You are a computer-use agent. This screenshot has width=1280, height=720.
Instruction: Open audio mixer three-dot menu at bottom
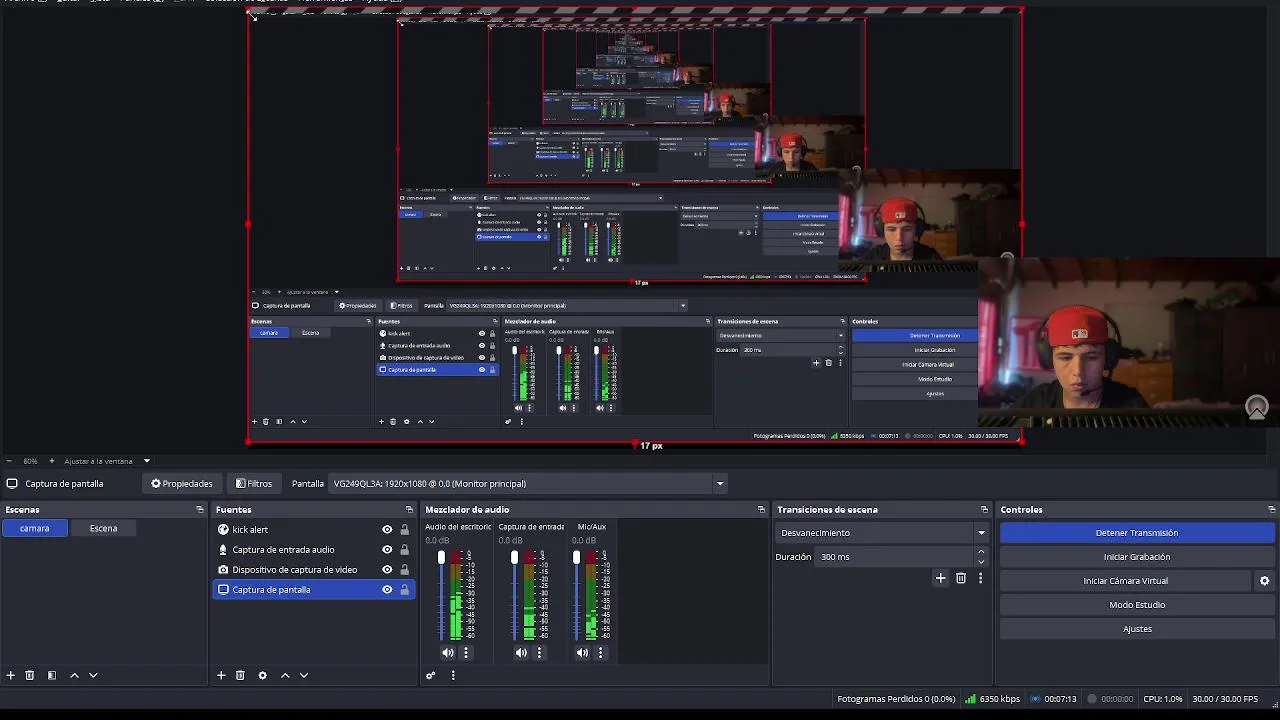[453, 675]
